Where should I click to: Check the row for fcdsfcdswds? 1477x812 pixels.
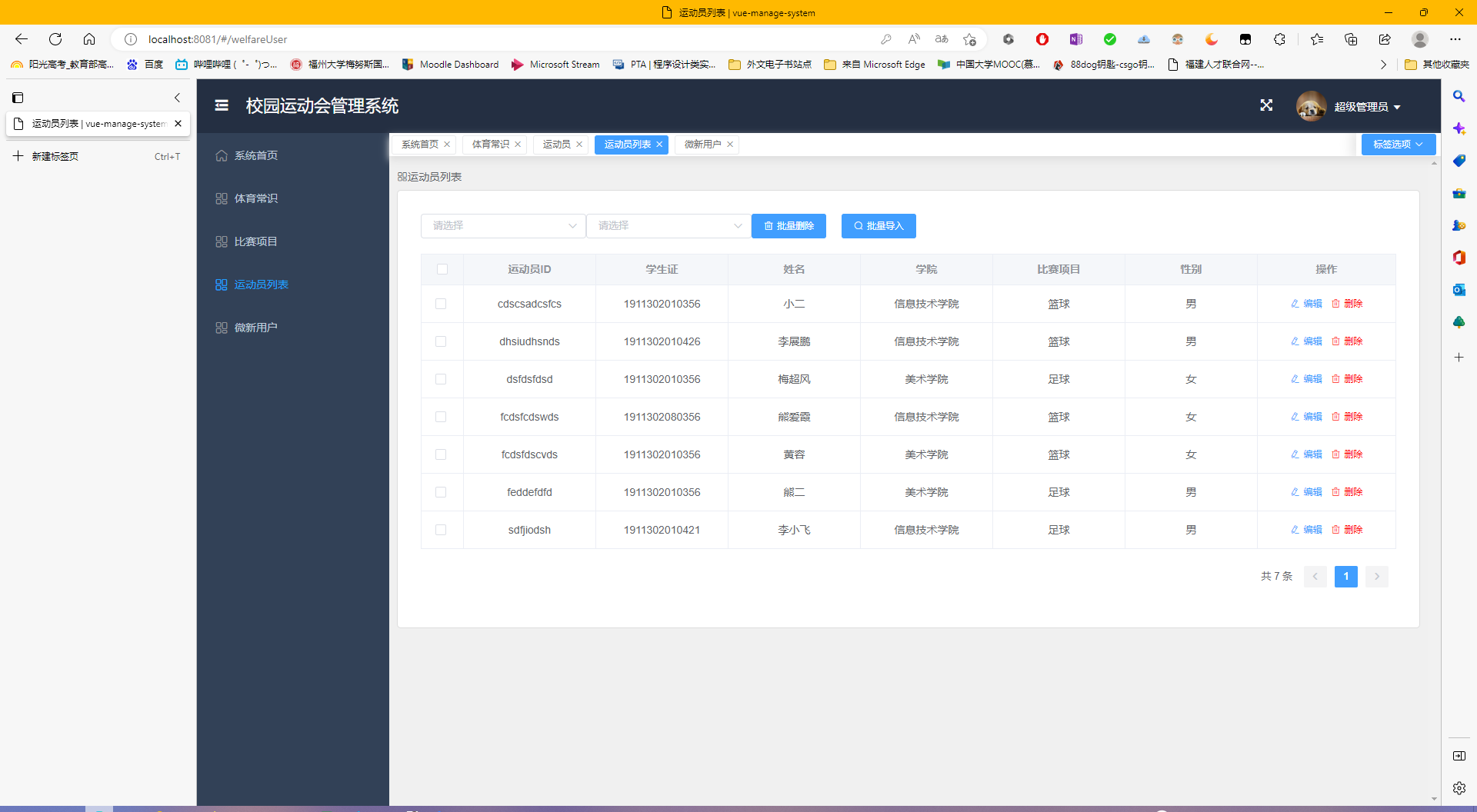441,417
